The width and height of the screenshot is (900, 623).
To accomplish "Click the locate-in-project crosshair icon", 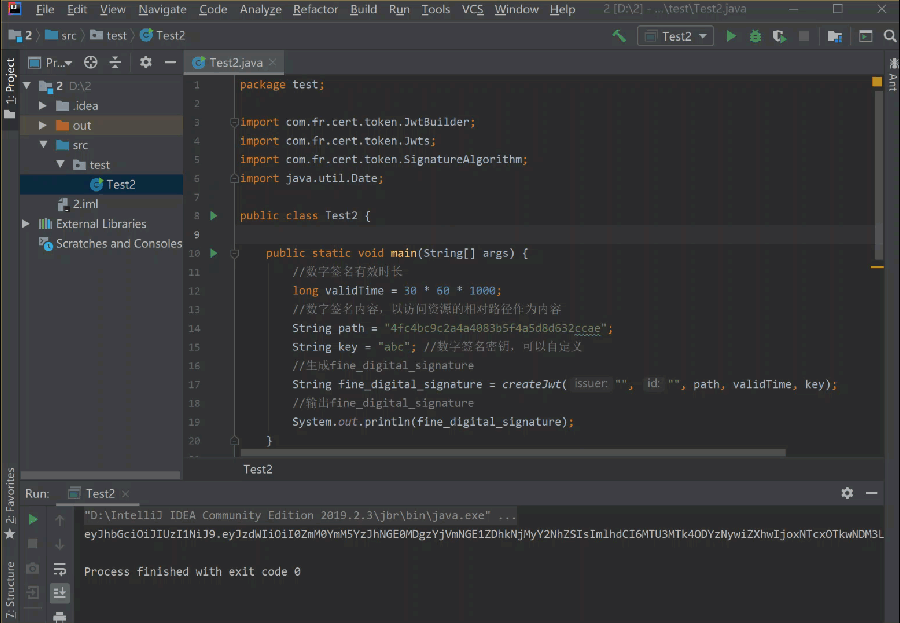I will pyautogui.click(x=92, y=63).
